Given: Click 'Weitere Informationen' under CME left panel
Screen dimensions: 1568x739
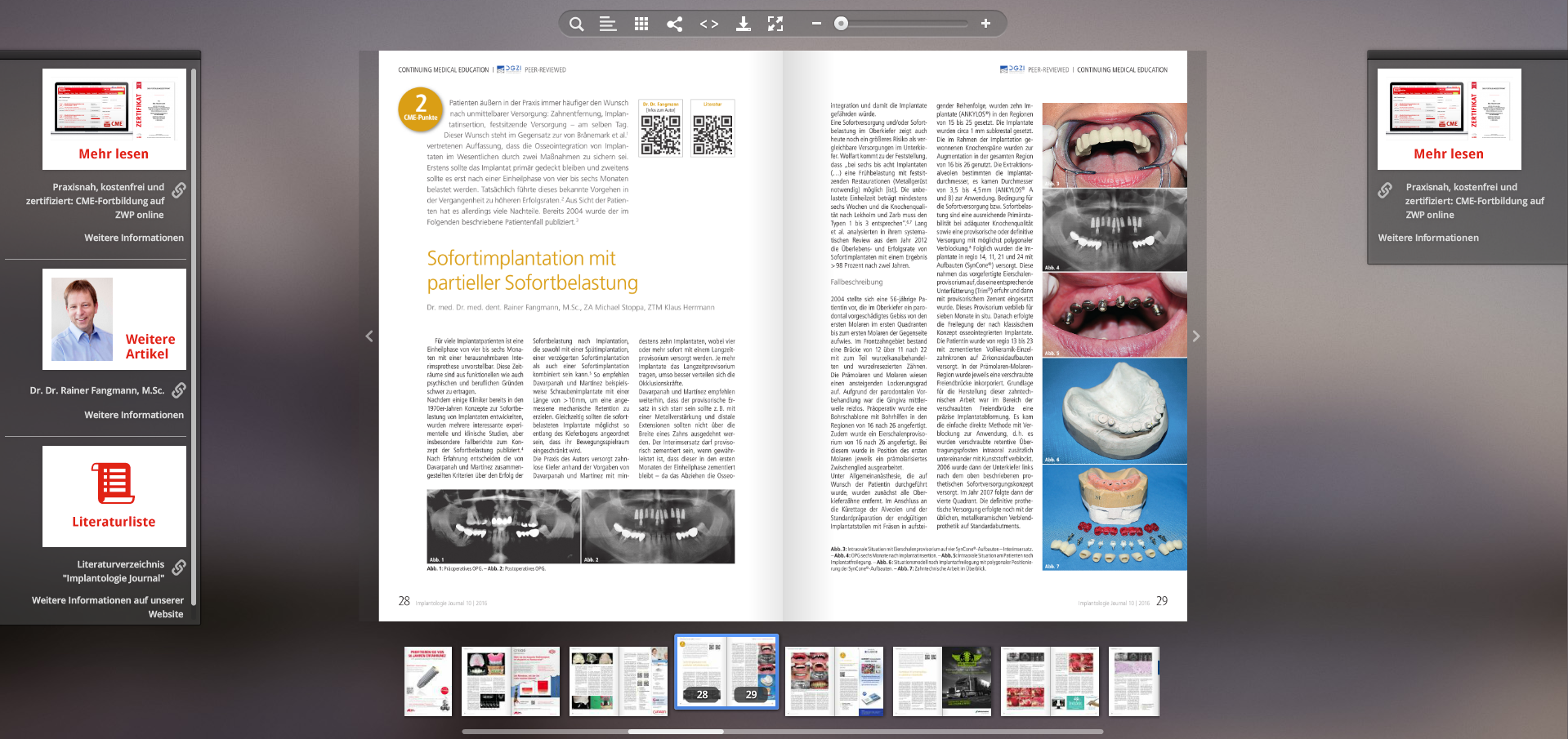Looking at the screenshot, I should coord(134,238).
